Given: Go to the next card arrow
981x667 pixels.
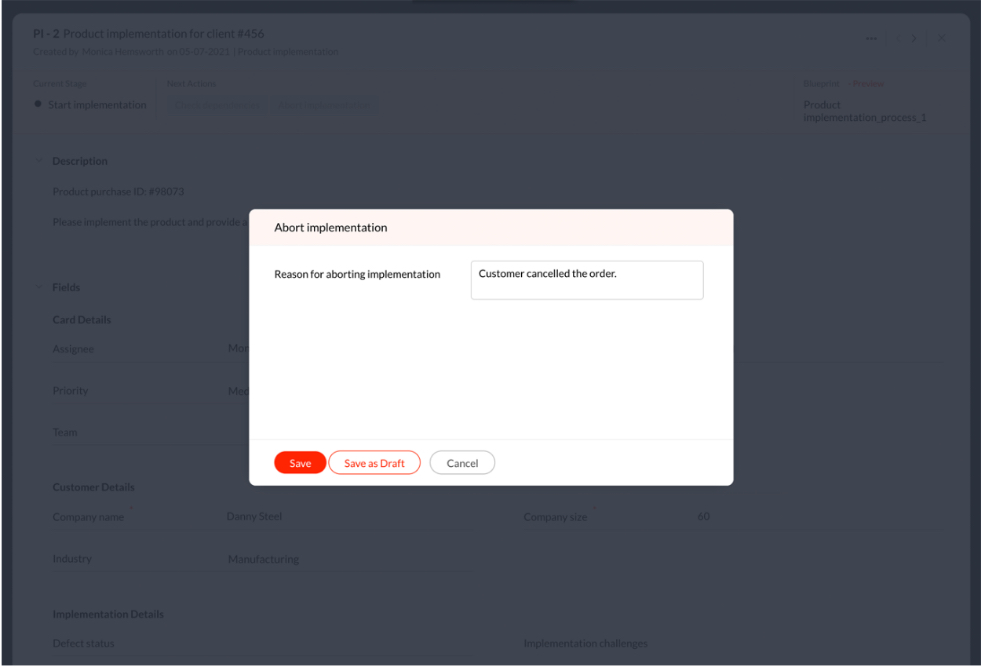Looking at the screenshot, I should (914, 38).
